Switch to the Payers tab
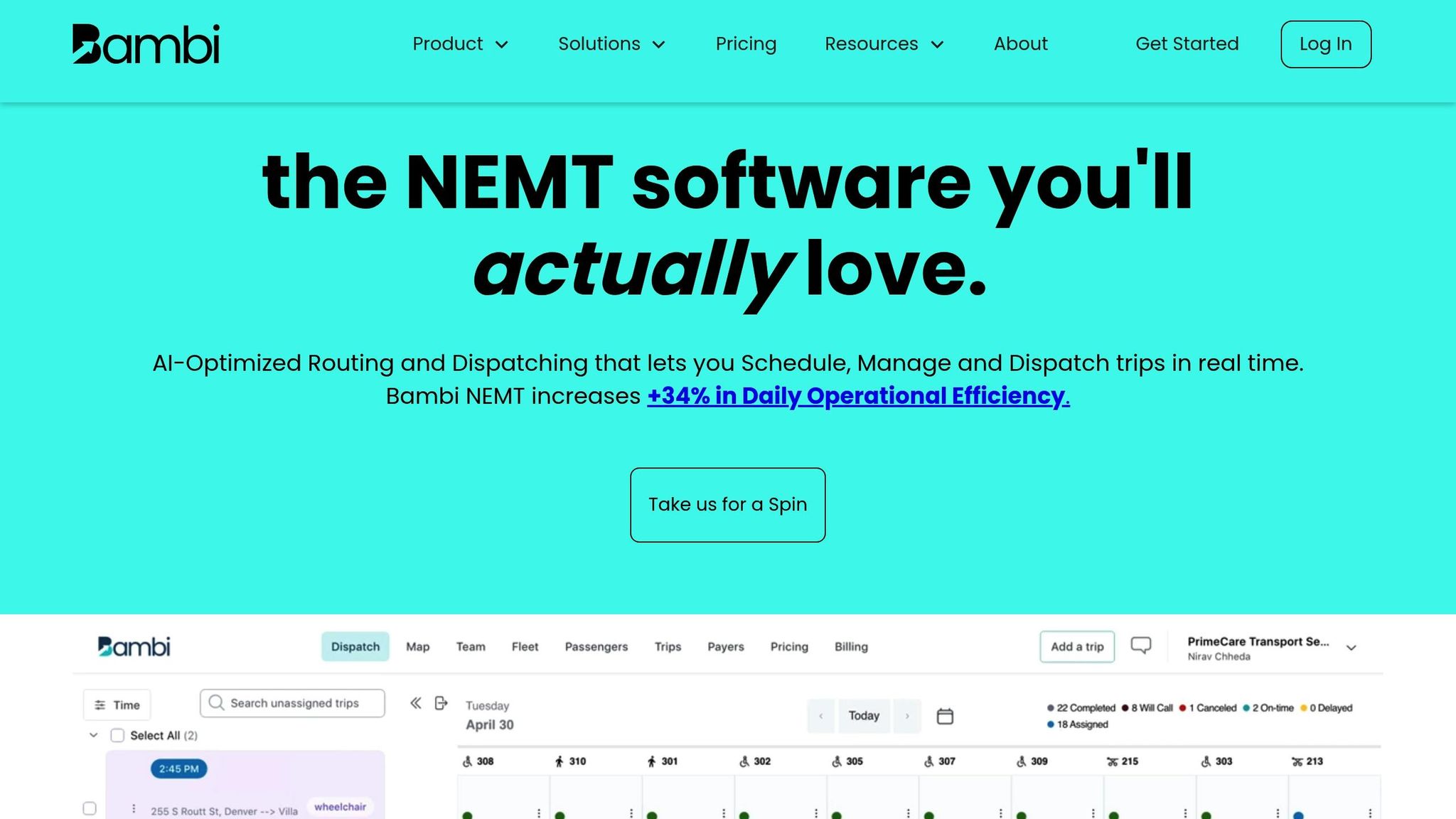 726,646
